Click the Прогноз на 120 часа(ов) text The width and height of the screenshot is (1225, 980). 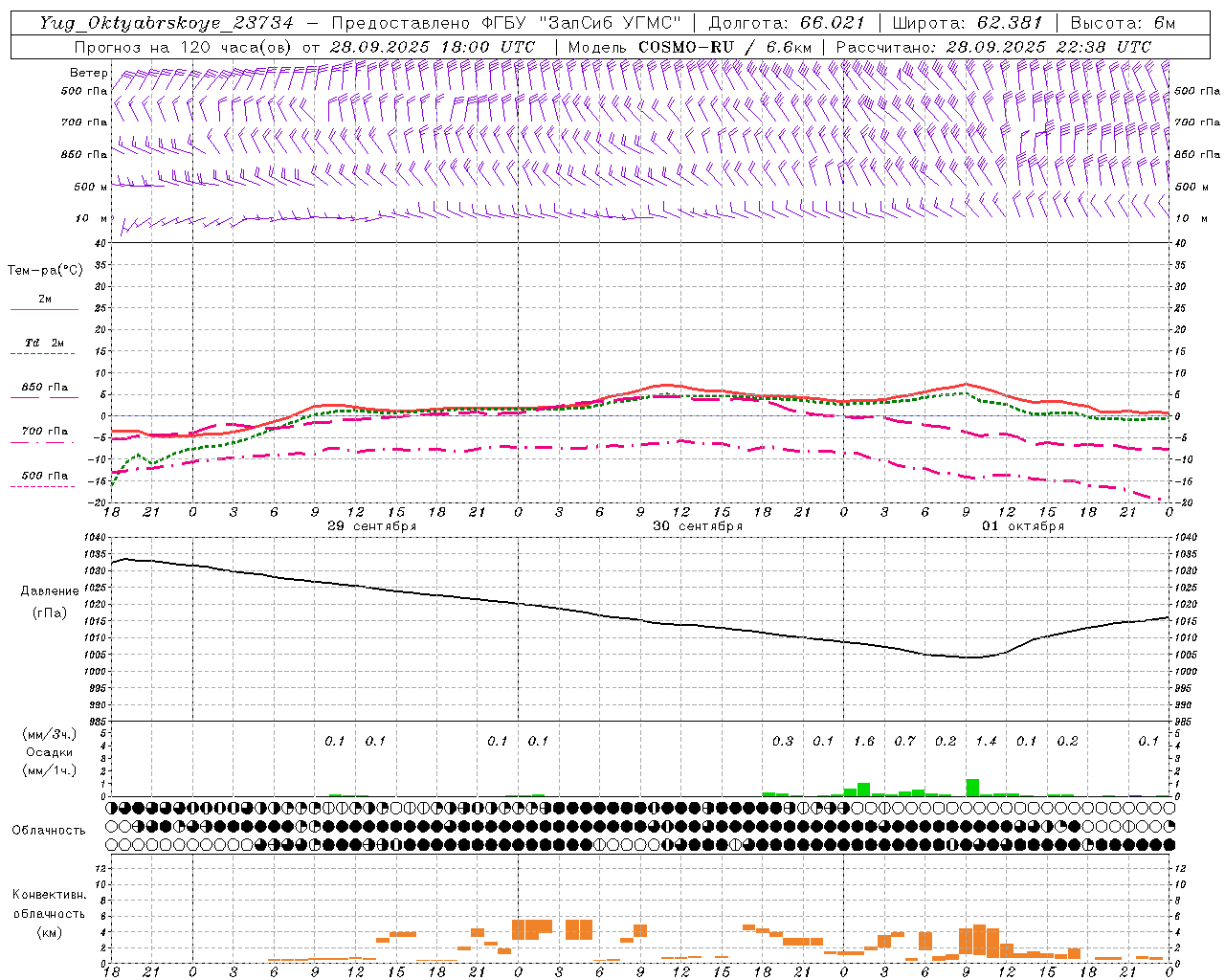click(184, 47)
